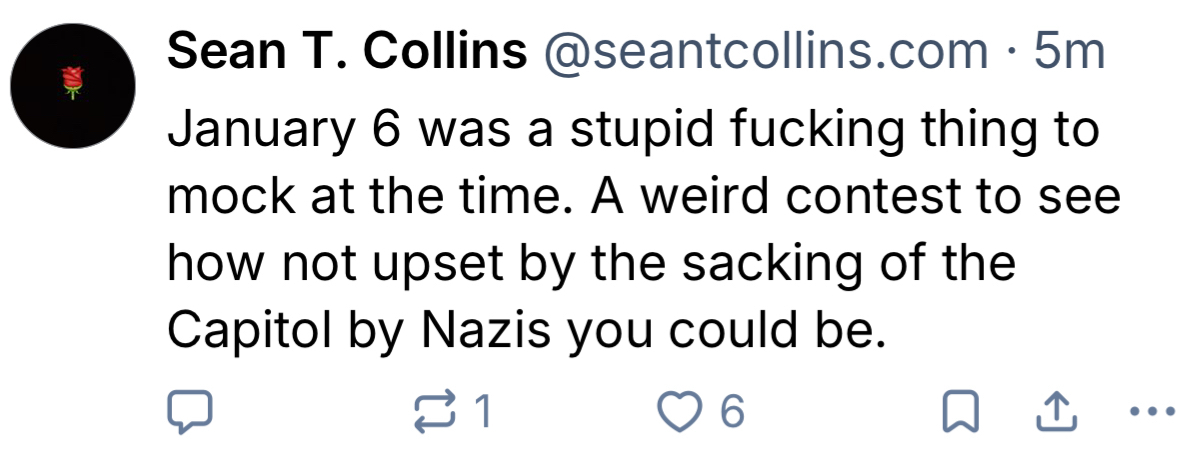Visit the @seantcollins.com handle link
Image resolution: width=1179 pixels, height=457 pixels.
(764, 51)
